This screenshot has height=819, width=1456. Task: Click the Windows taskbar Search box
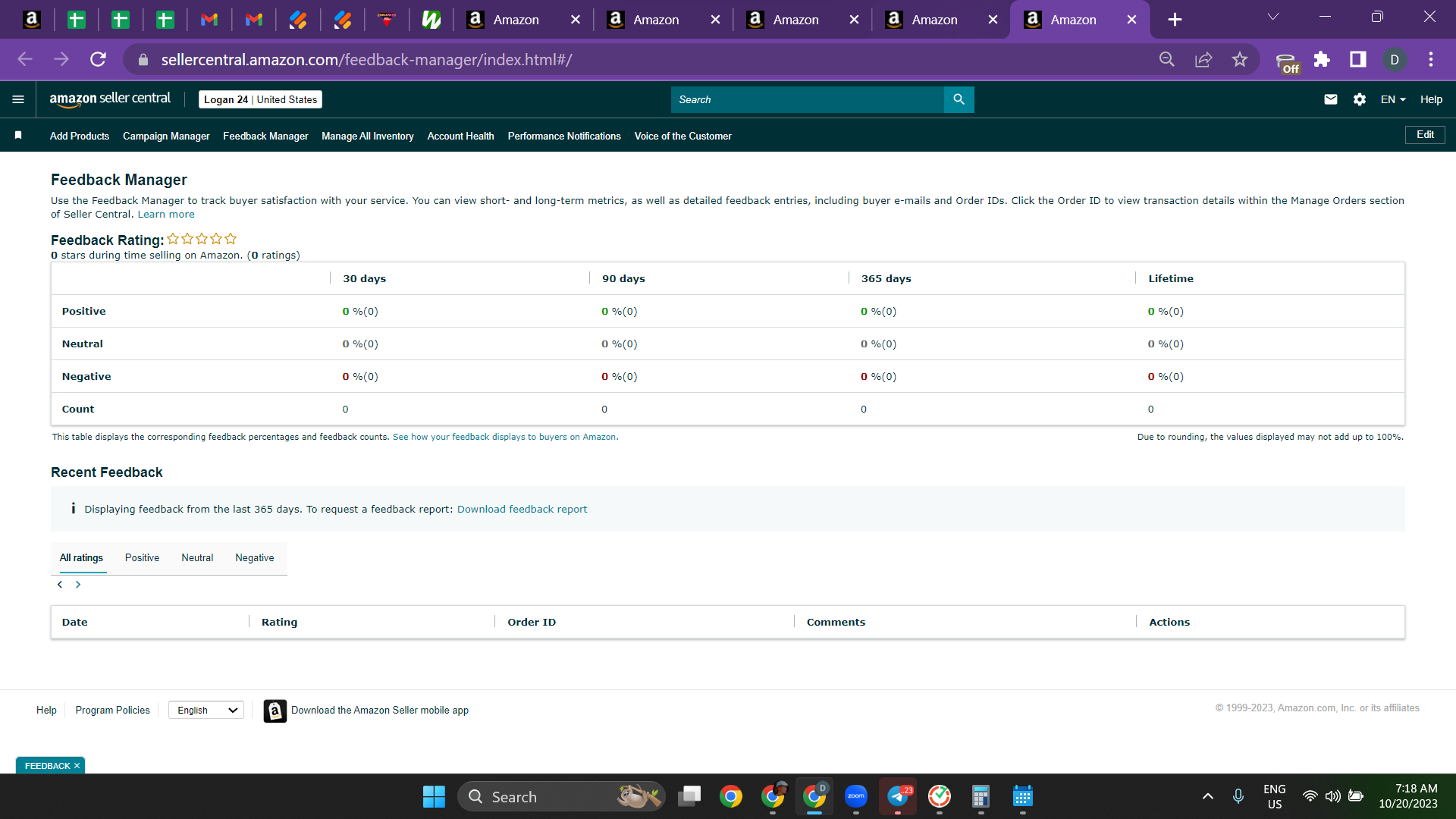(x=561, y=796)
